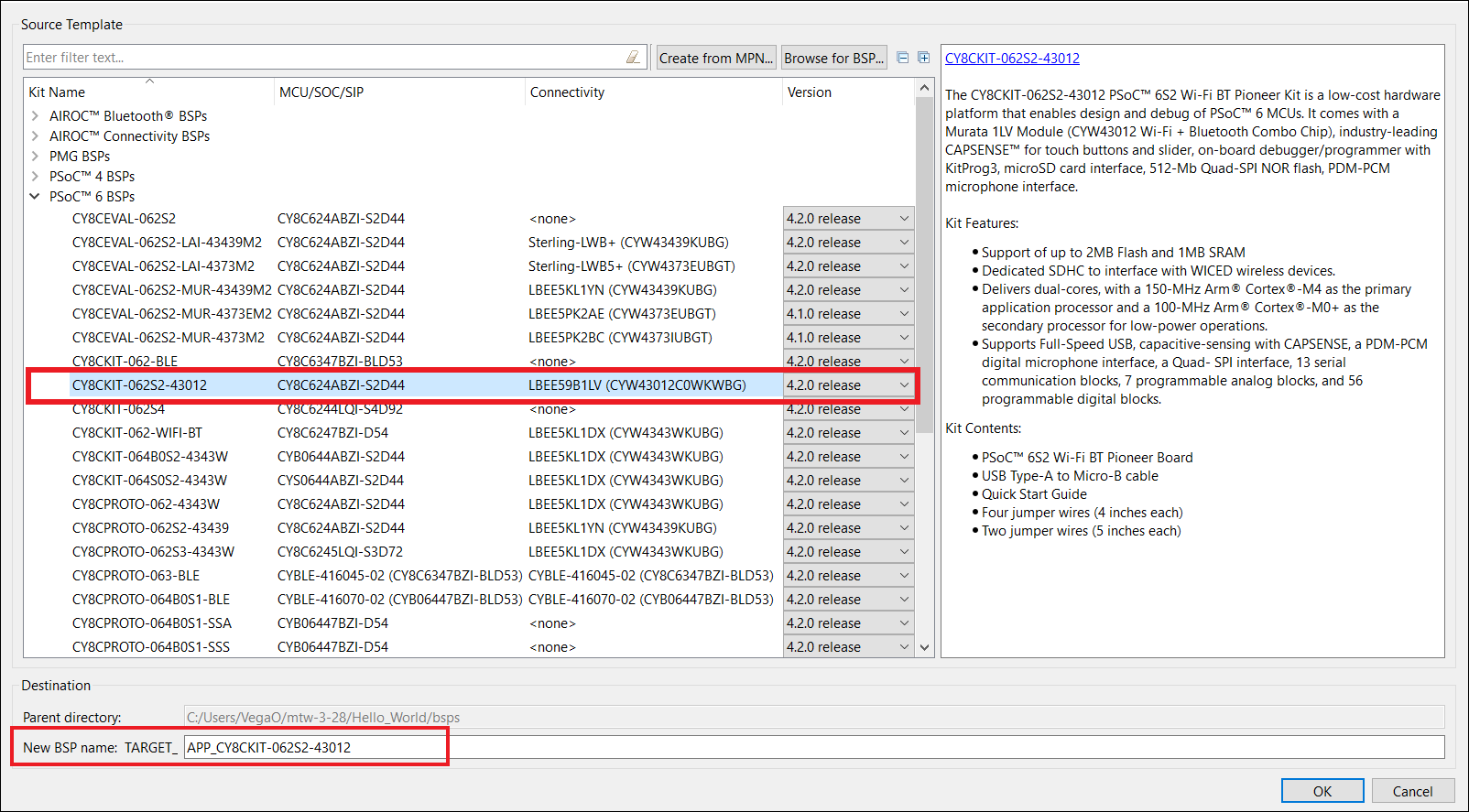The image size is (1469, 812).
Task: Open version dropdown for CY8CPROTO-063-BLE
Action: click(x=848, y=576)
